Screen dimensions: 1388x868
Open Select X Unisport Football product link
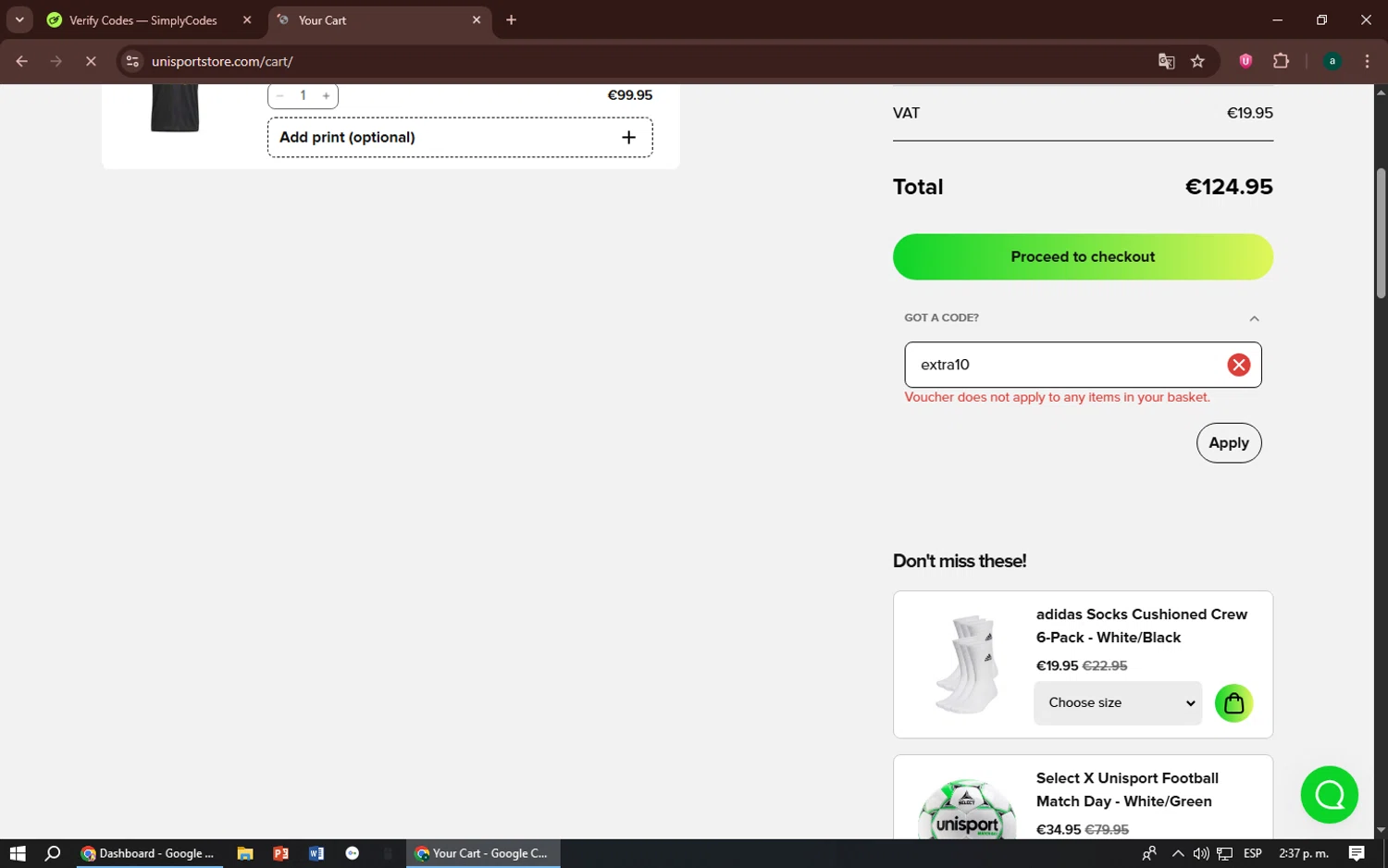point(1127,789)
